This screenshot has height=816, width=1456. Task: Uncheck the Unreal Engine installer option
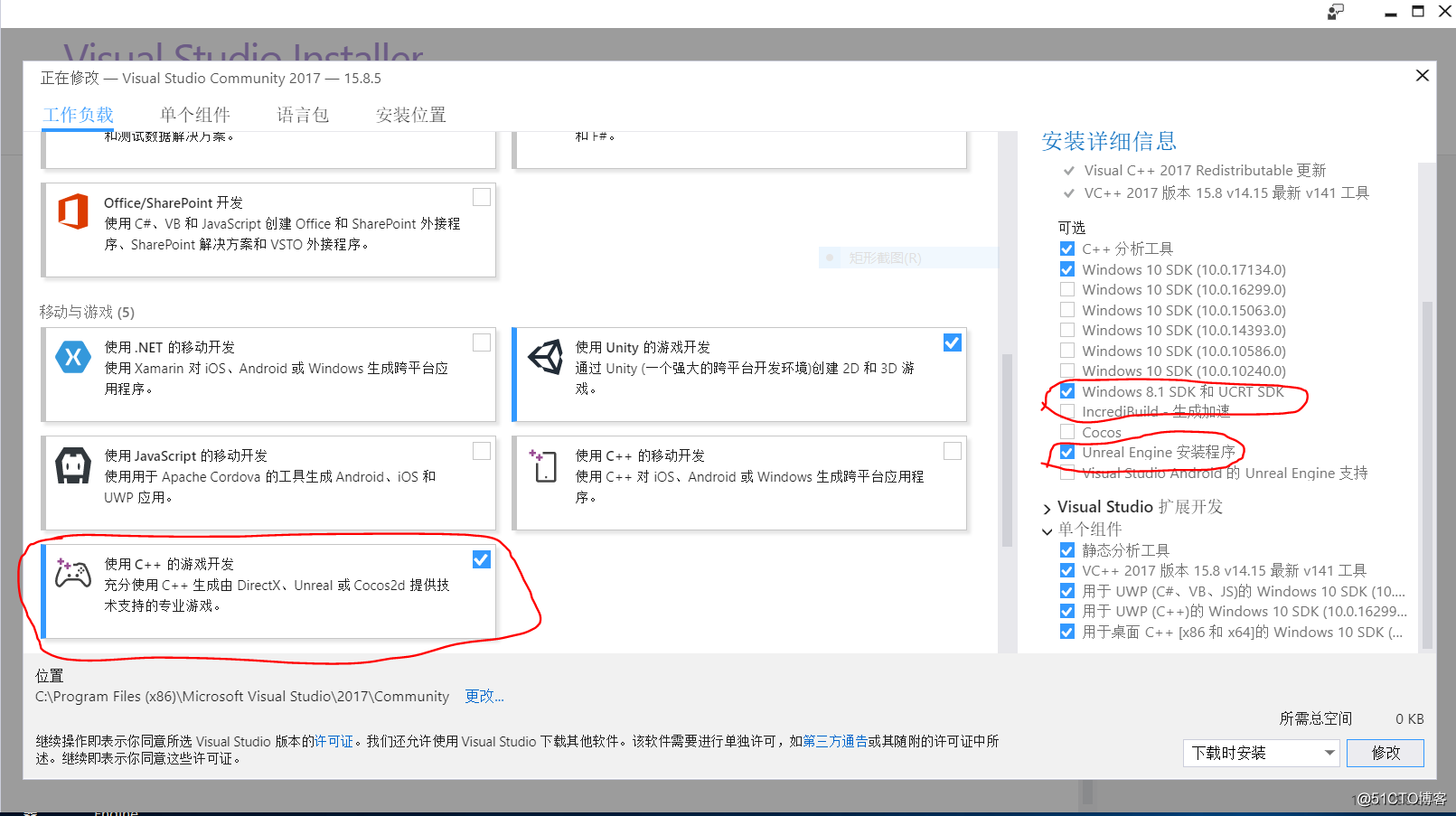[x=1067, y=452]
